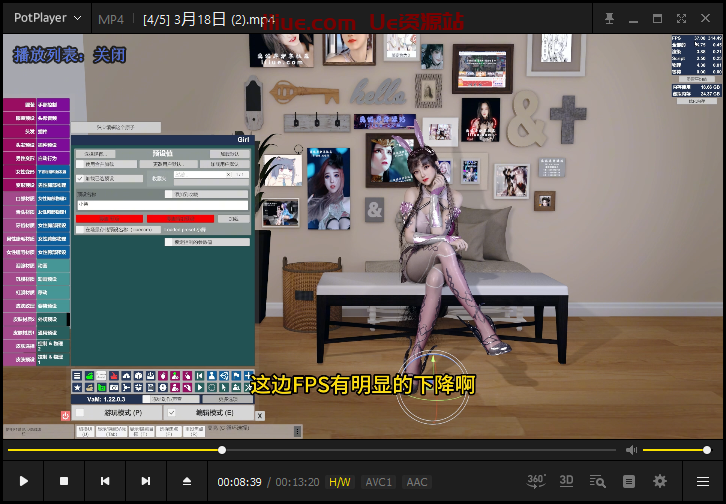The height and width of the screenshot is (504, 726).
Task: Open the AAC audio codec info
Action: click(x=417, y=482)
